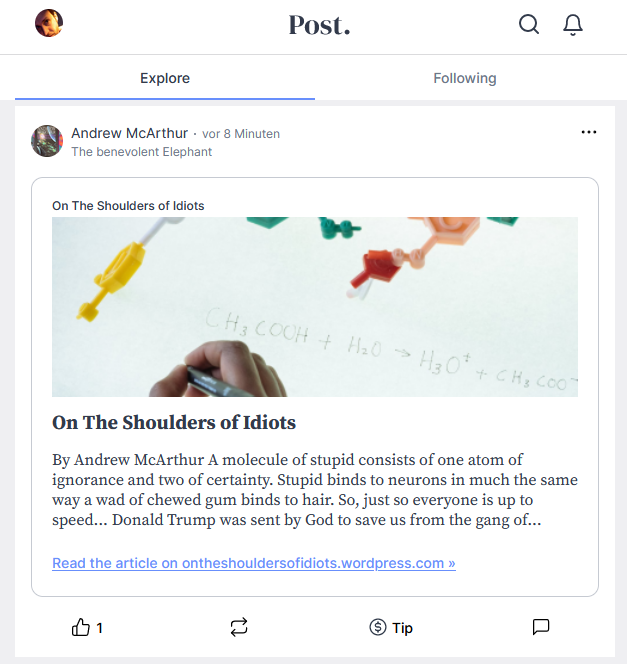Click the bold article headline
Image resolution: width=627 pixels, height=664 pixels.
click(174, 422)
